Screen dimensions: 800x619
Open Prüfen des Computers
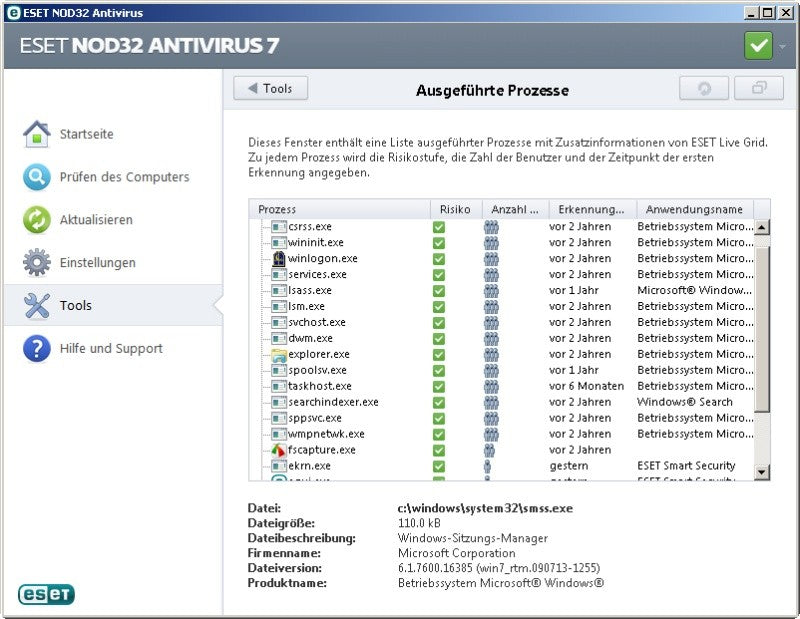click(124, 177)
